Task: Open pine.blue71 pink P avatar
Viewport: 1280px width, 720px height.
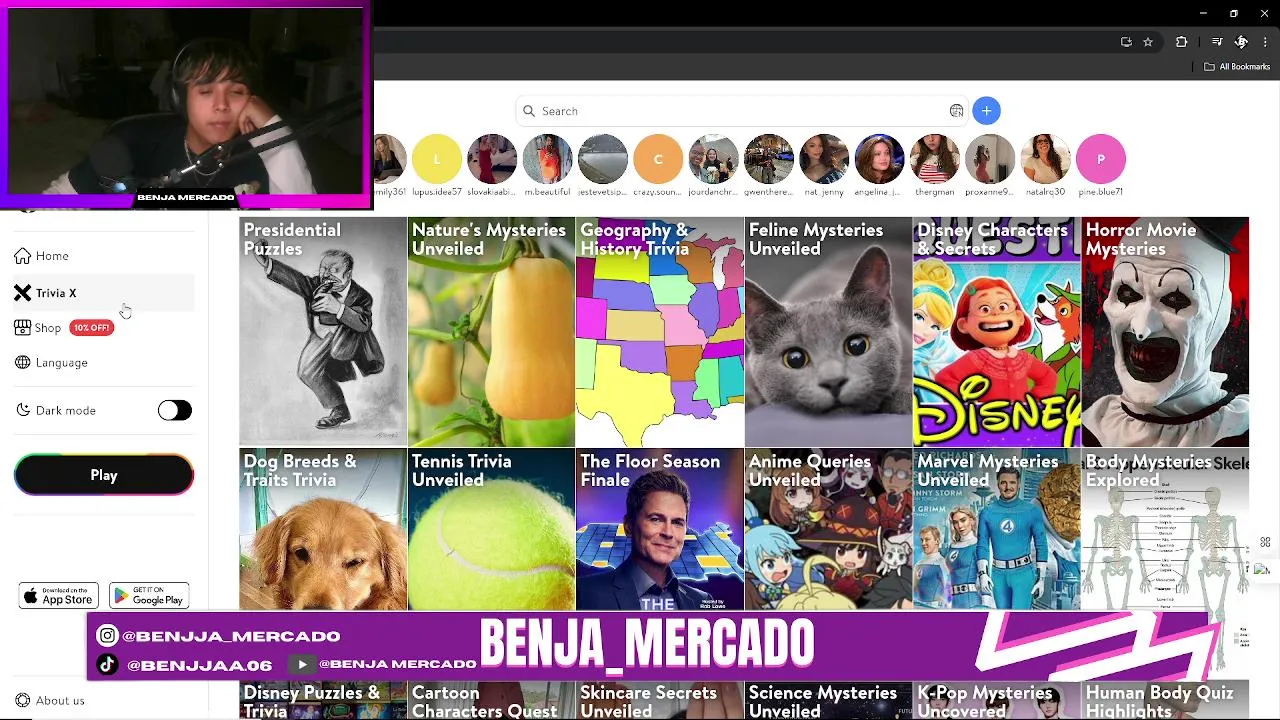Action: point(1101,159)
